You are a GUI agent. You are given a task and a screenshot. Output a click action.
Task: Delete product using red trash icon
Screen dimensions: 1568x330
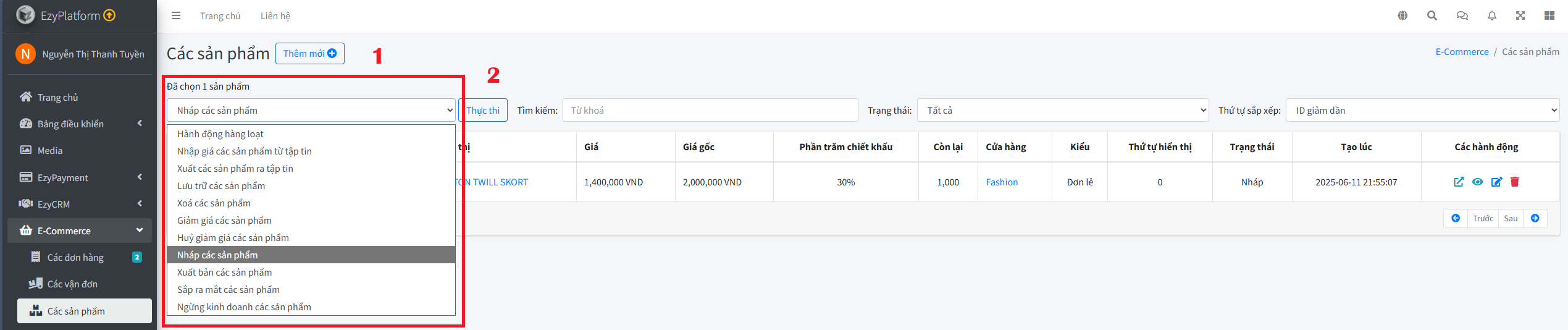(x=1515, y=182)
